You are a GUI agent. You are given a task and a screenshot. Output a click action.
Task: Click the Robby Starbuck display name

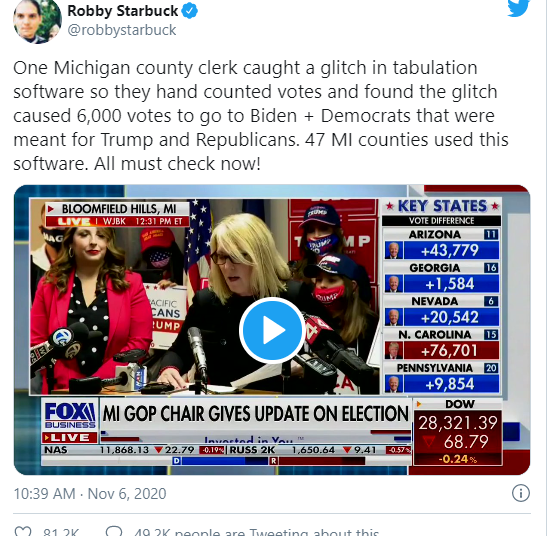(122, 11)
